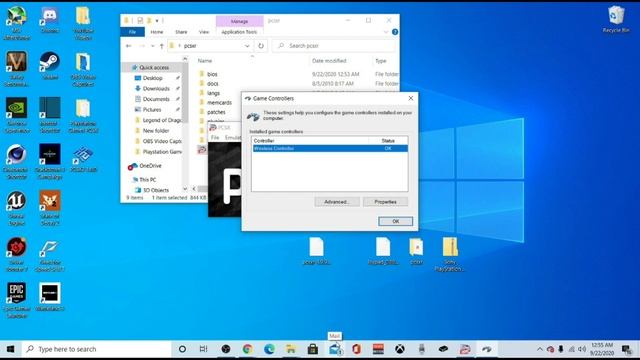The height and width of the screenshot is (360, 640).
Task: Select OneDrive in the navigation pane
Action: click(x=150, y=166)
